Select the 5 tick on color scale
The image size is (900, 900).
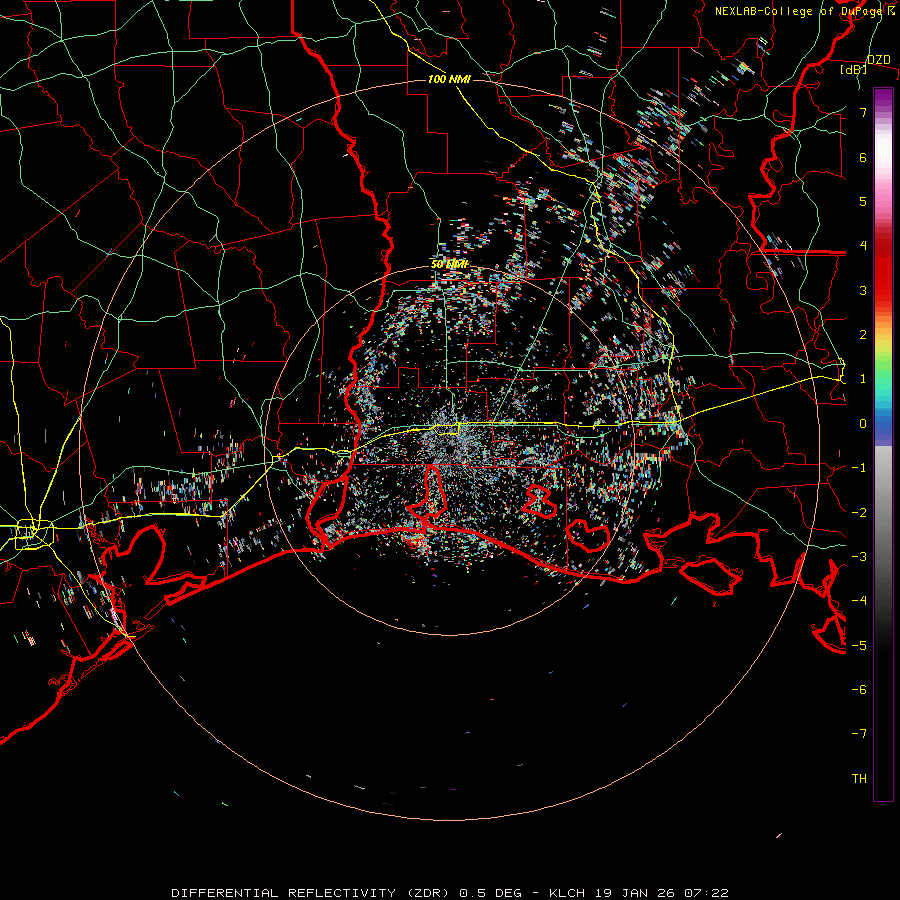click(863, 201)
